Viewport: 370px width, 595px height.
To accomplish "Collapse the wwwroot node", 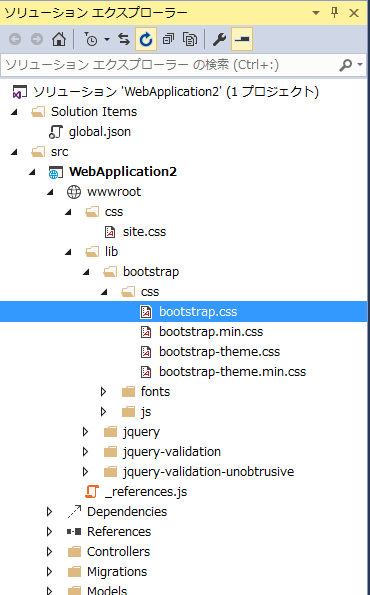I will tap(50, 192).
